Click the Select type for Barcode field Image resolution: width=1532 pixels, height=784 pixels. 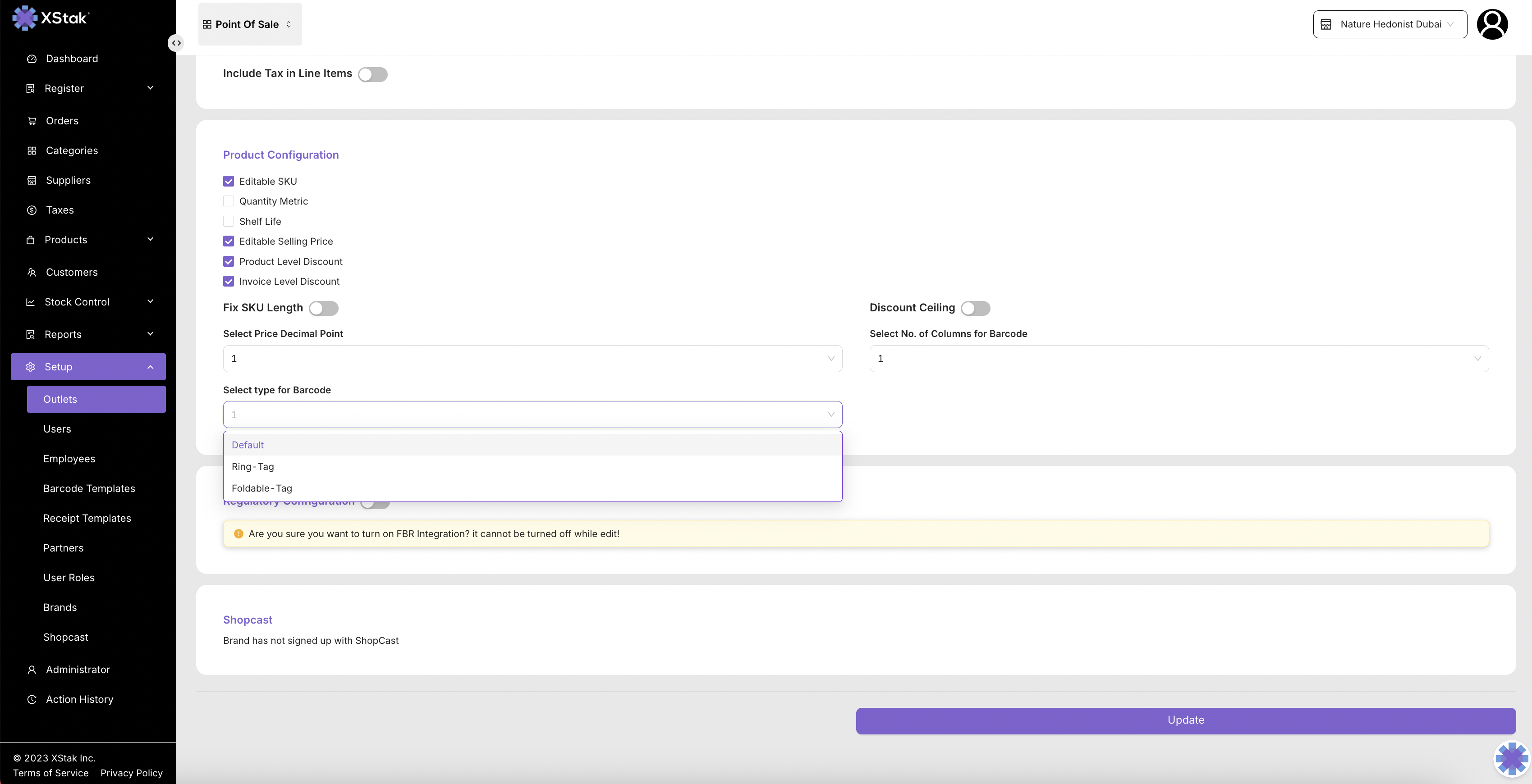click(x=532, y=415)
